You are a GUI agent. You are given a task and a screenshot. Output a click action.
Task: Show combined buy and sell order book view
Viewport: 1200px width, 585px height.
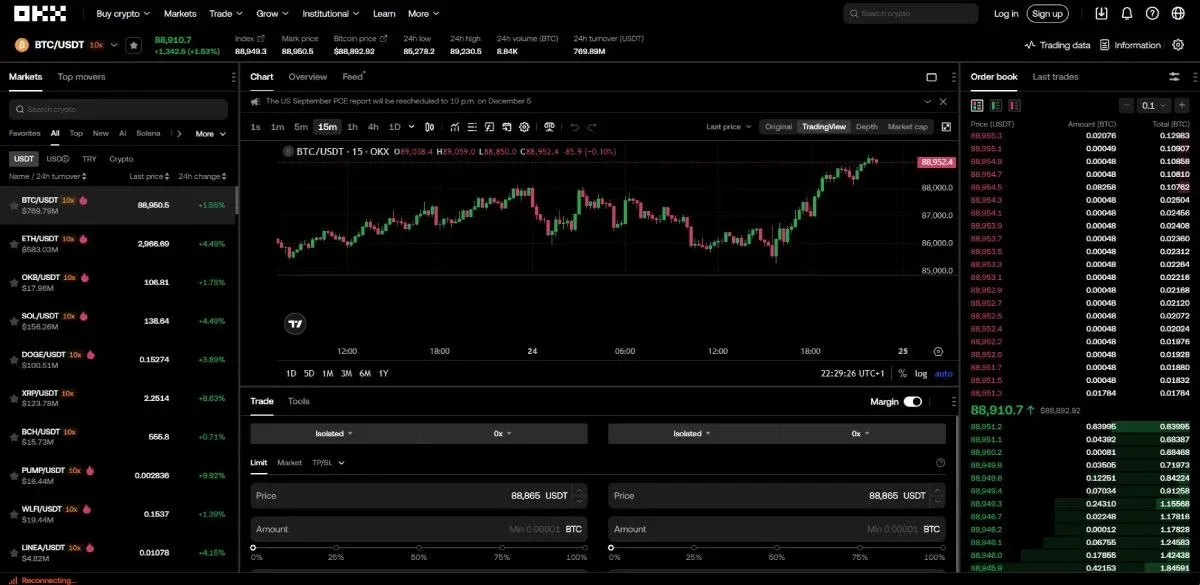pyautogui.click(x=978, y=105)
